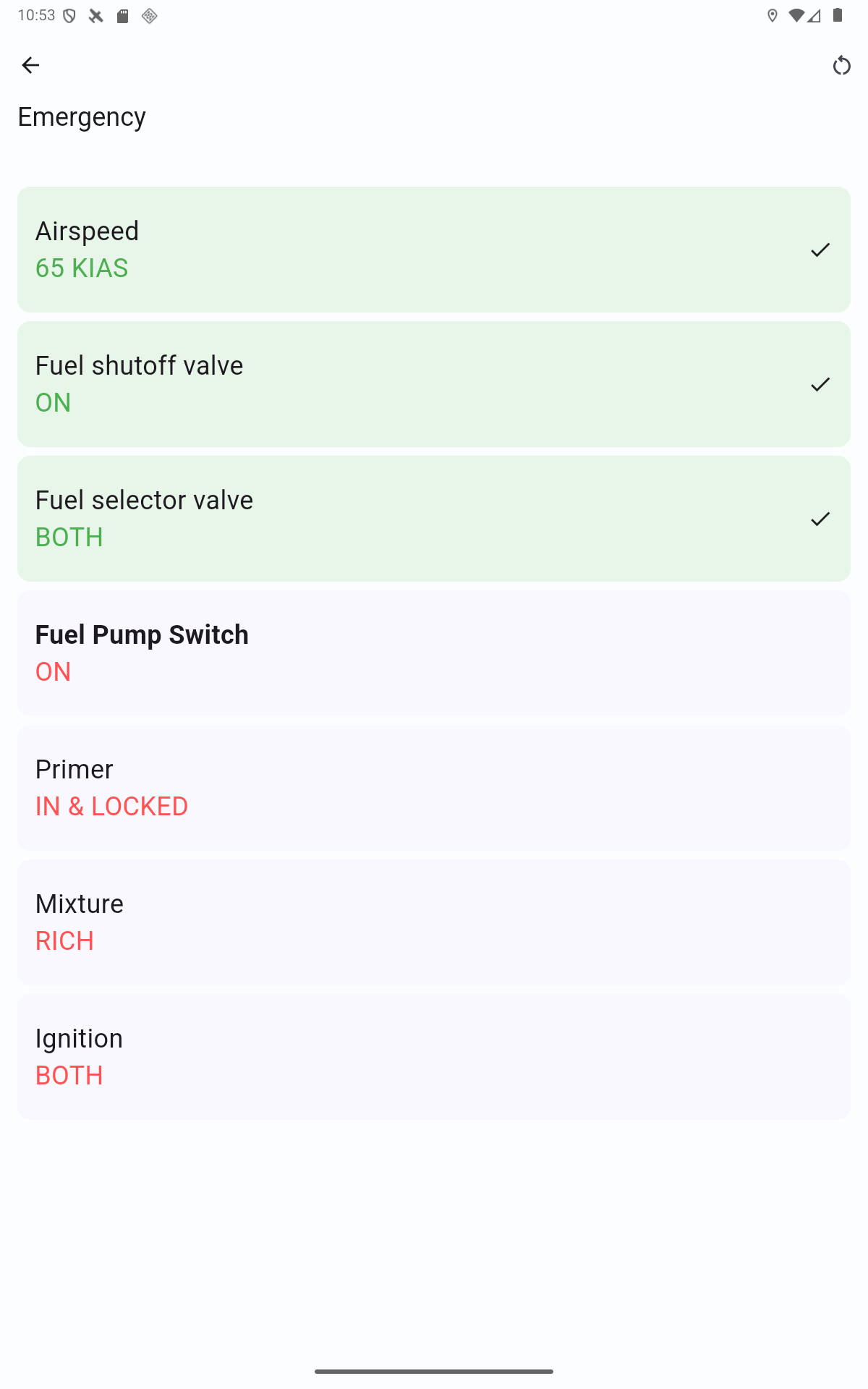This screenshot has width=868, height=1389.
Task: Tap the Emergency checklist title
Action: (x=82, y=117)
